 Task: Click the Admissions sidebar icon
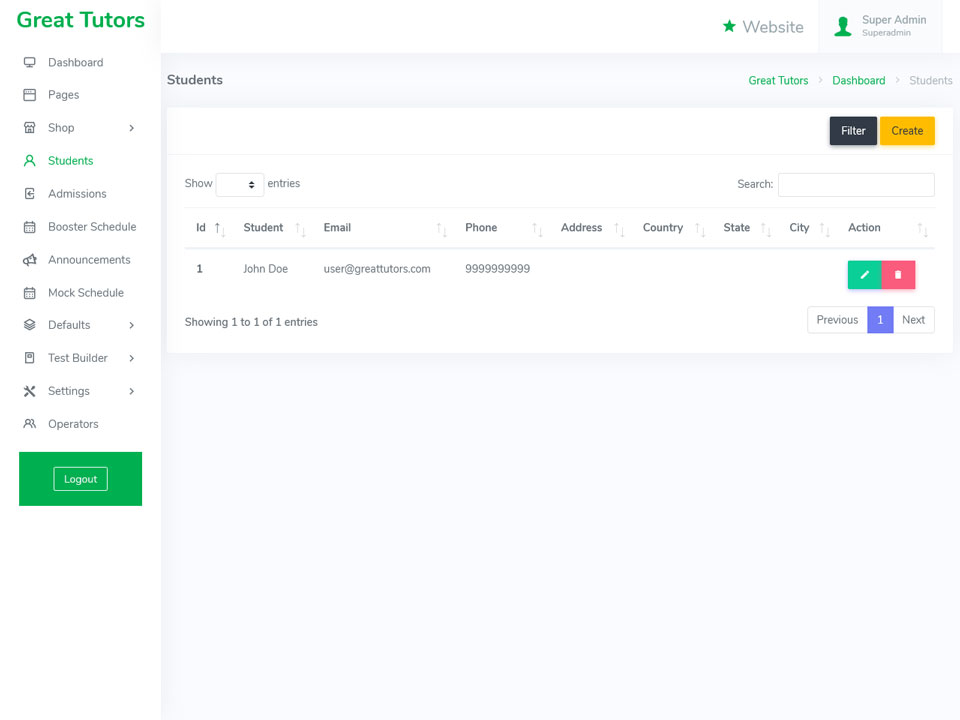click(29, 193)
